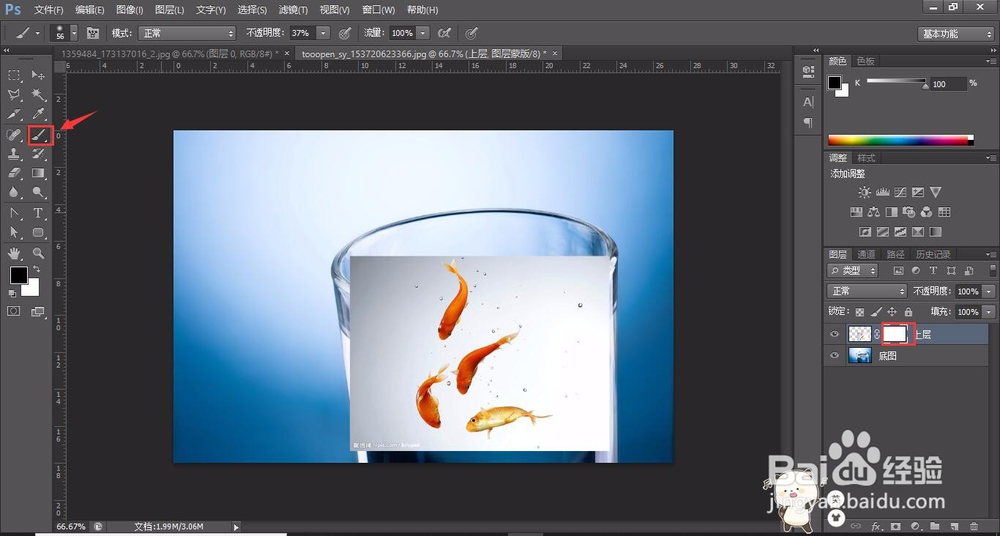Viewport: 1000px width, 536px height.
Task: Select the Magic Wand tool
Action: point(38,95)
